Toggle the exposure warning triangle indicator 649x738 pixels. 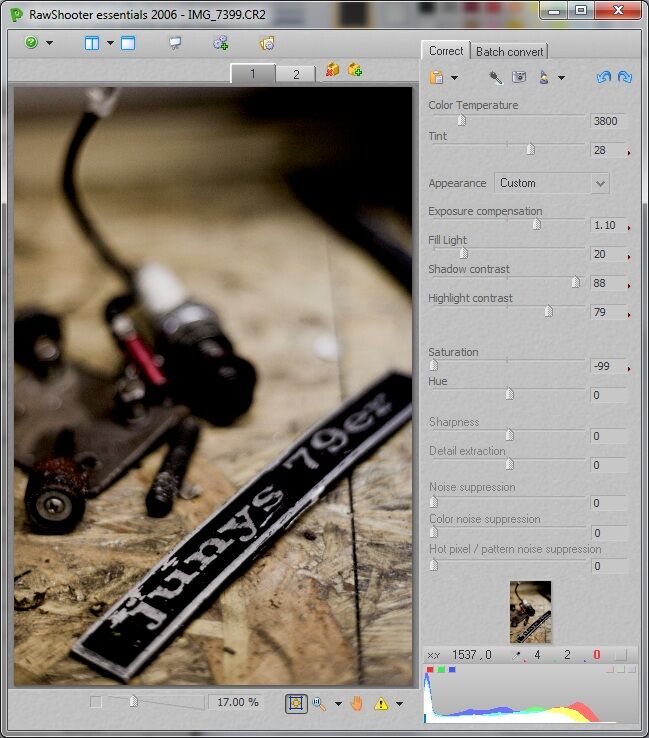(x=381, y=703)
